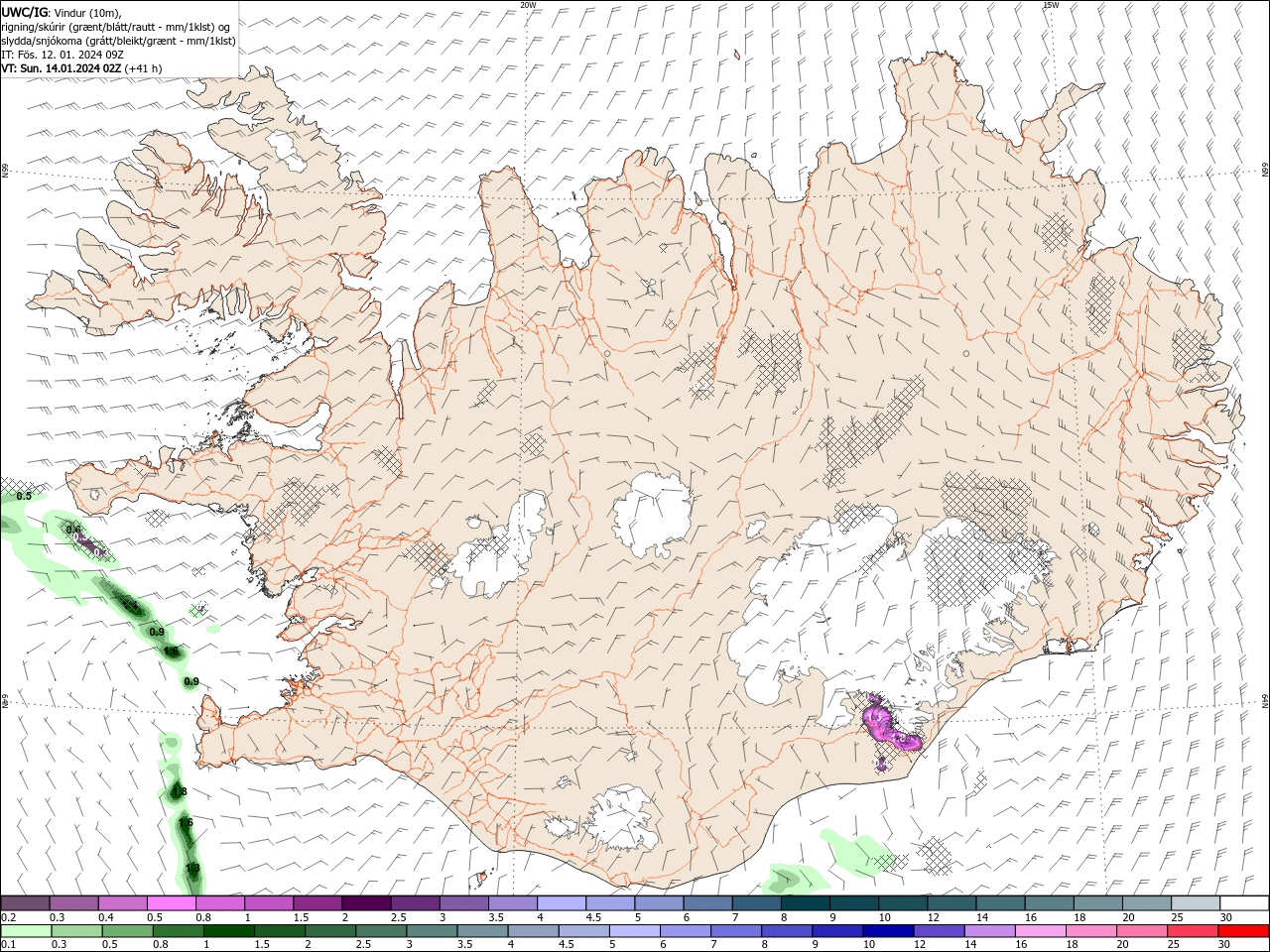Viewport: 1270px width, 952px height.
Task: Pick snow scale swatch between 0.2 and 0.3
Action: pos(25,902)
